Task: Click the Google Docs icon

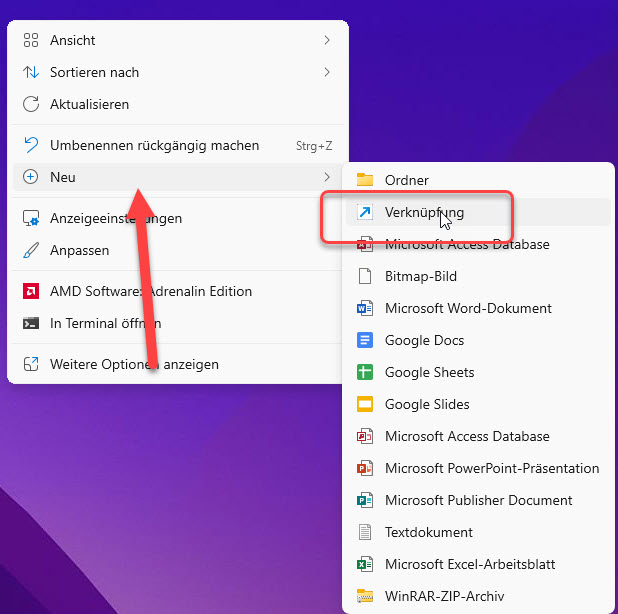Action: pyautogui.click(x=365, y=340)
